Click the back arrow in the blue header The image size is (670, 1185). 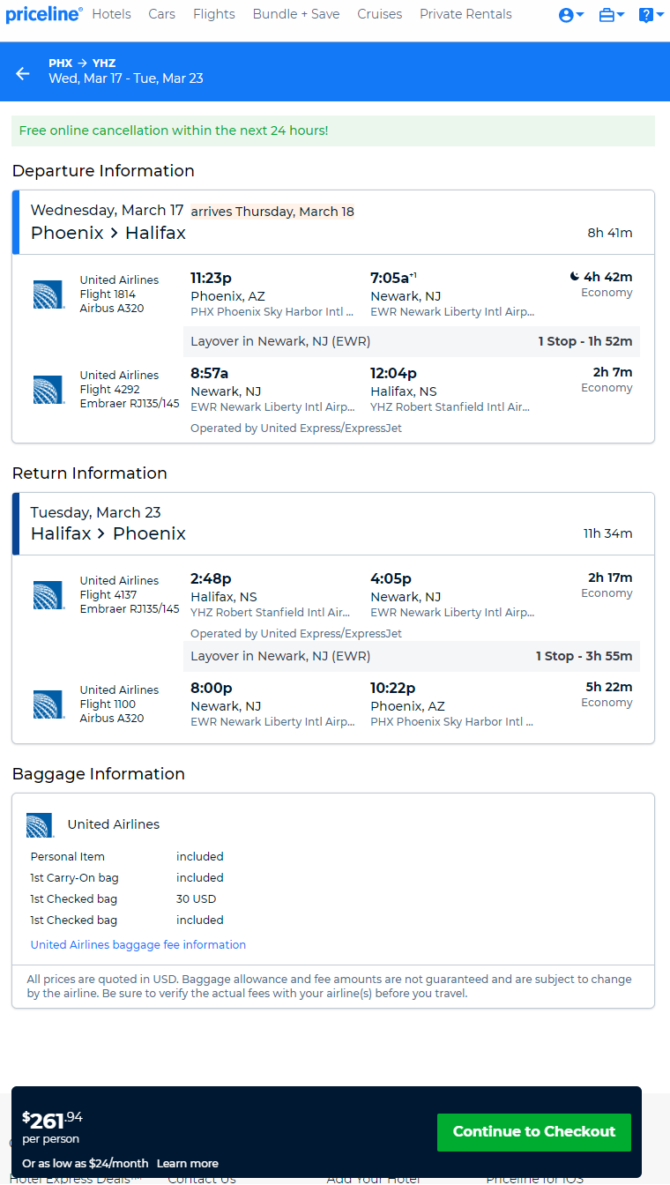tap(23, 73)
